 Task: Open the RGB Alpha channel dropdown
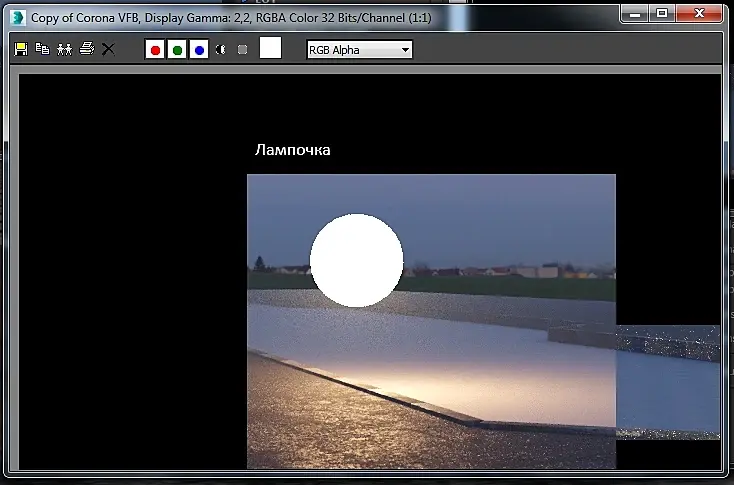coord(360,50)
